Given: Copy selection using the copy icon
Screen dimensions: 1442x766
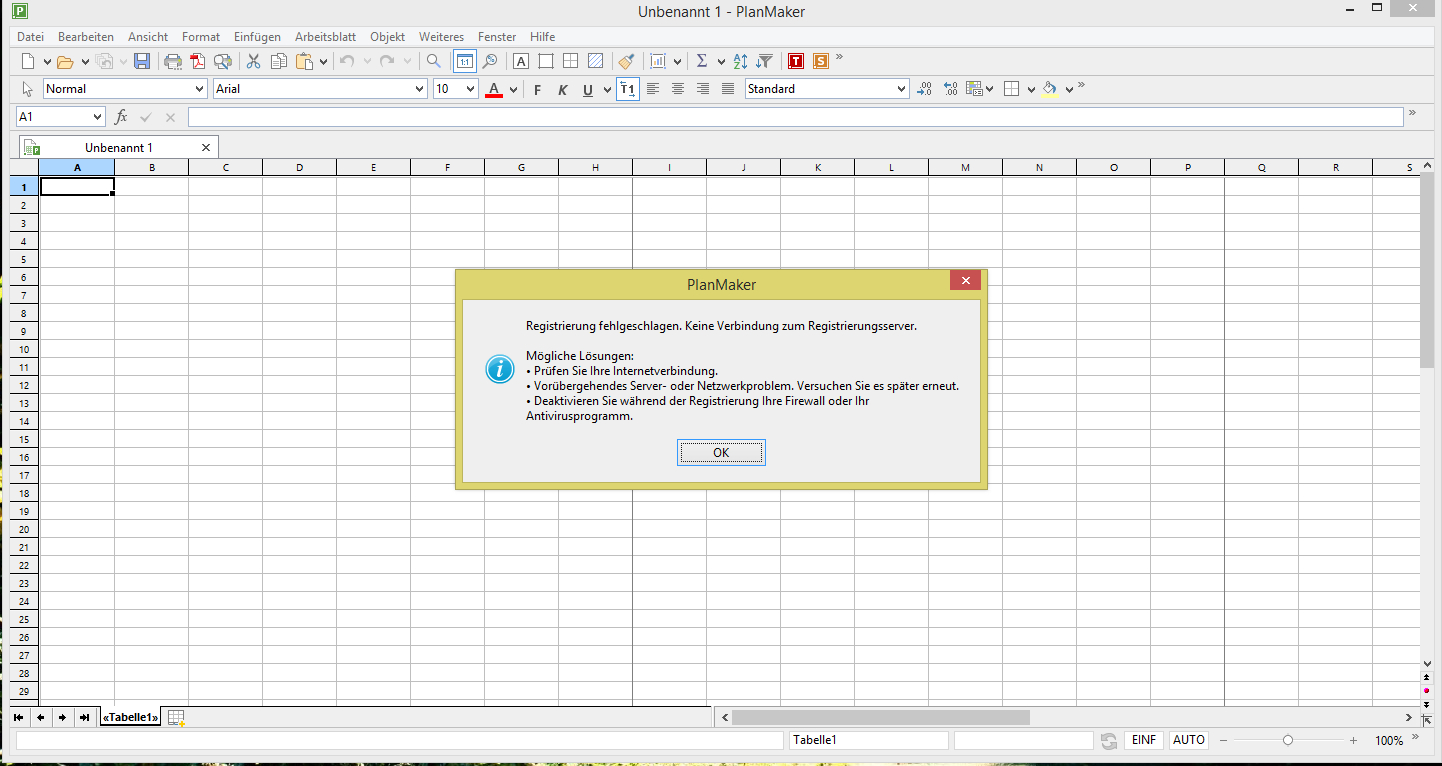Looking at the screenshot, I should 279,62.
